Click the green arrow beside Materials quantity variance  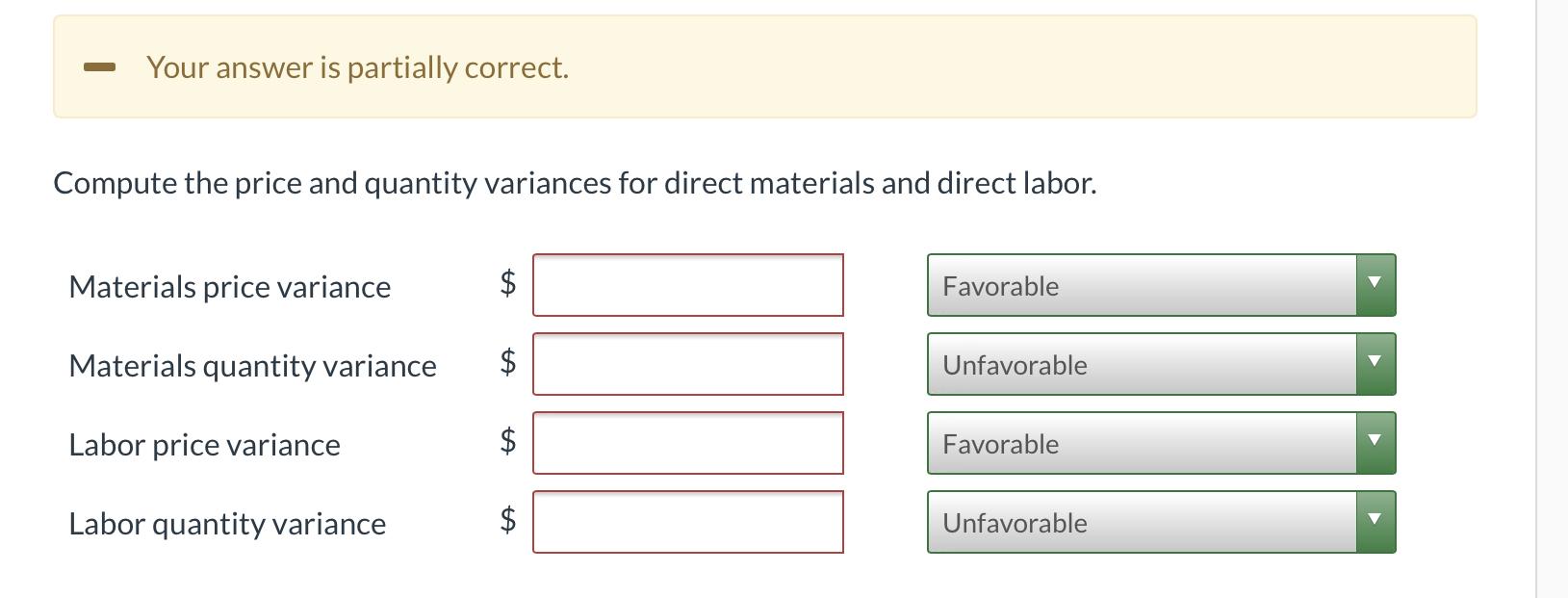[x=1375, y=364]
